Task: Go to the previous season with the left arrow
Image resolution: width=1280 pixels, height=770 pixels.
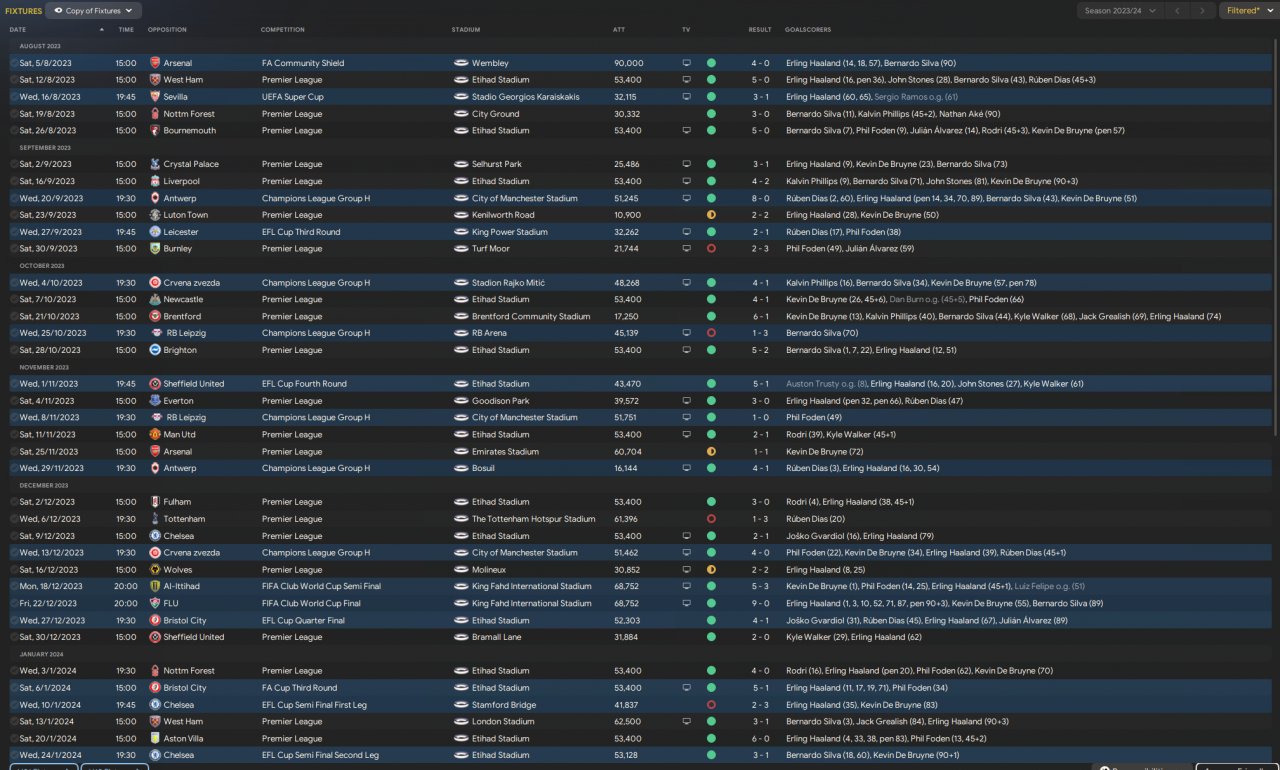Action: coord(1177,11)
